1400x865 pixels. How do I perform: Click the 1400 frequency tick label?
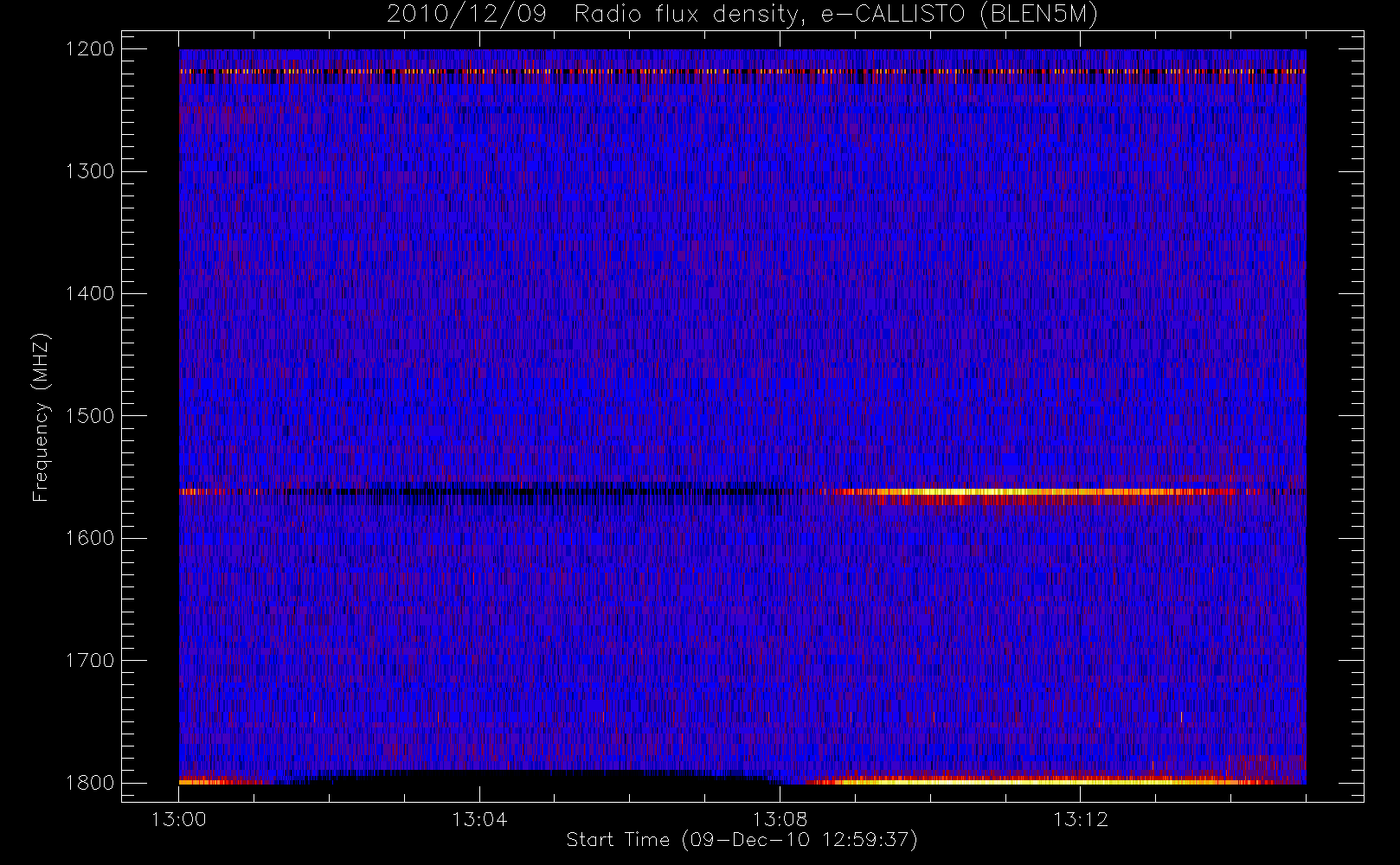[90, 293]
